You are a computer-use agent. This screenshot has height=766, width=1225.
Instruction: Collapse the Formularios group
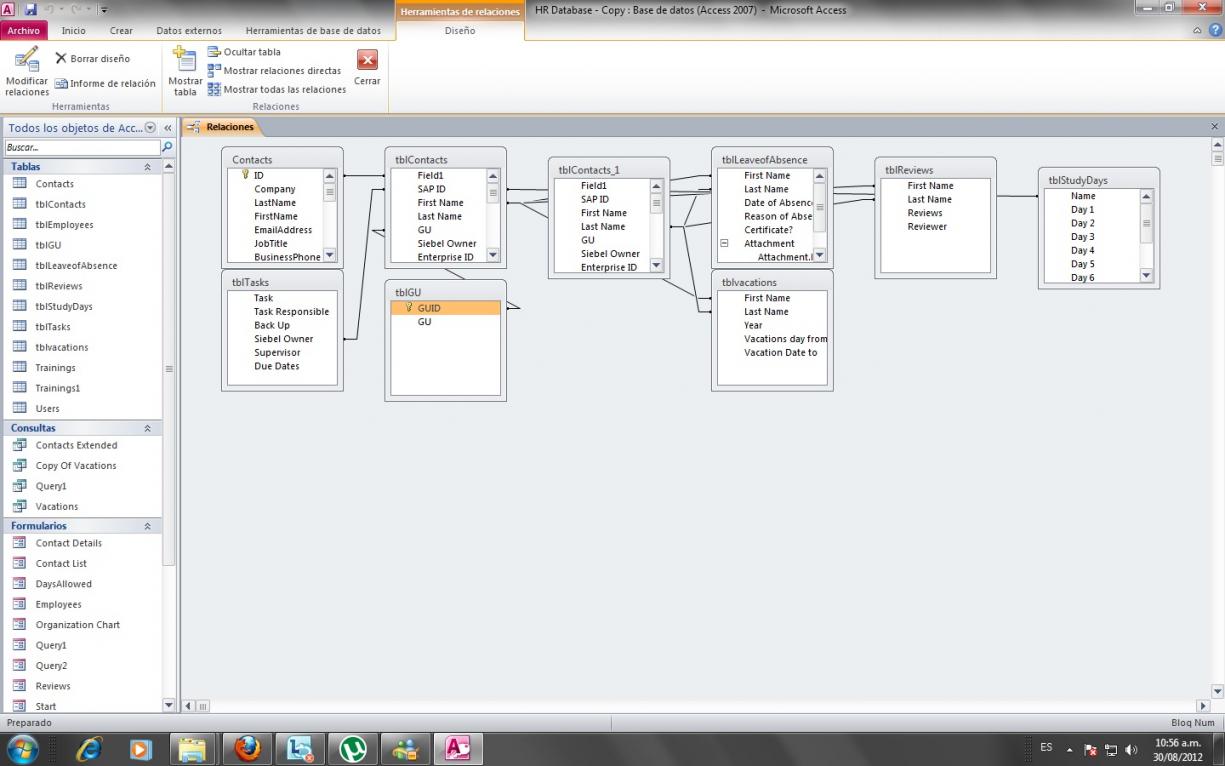[x=148, y=526]
